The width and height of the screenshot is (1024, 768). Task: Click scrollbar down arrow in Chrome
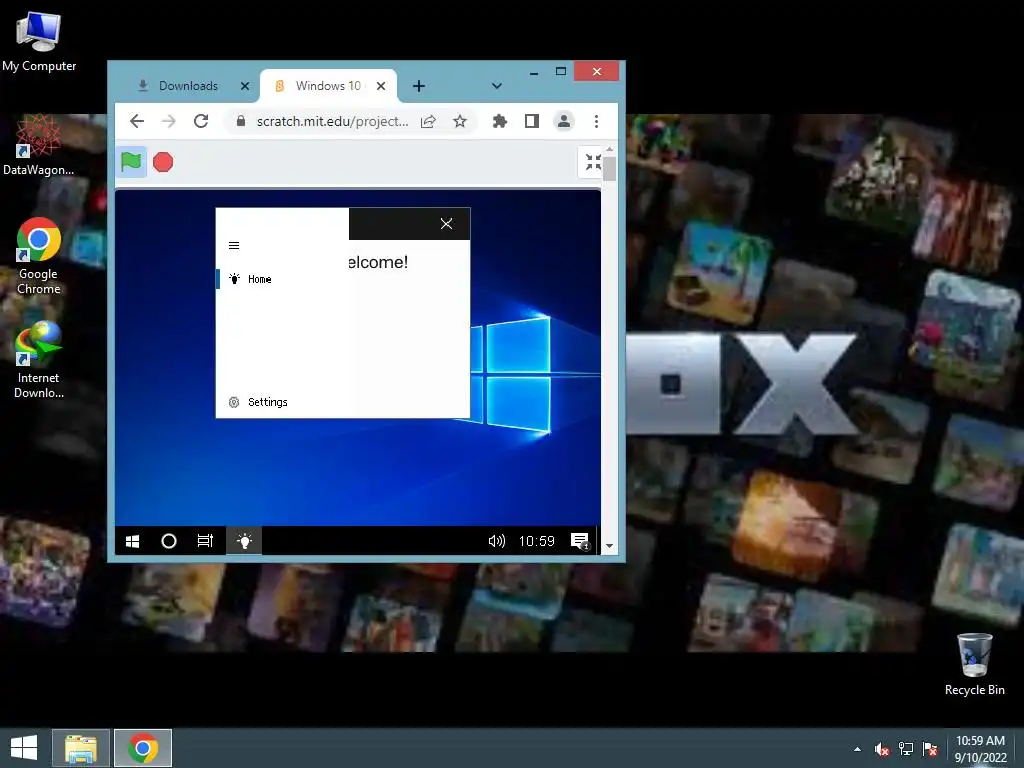click(609, 547)
